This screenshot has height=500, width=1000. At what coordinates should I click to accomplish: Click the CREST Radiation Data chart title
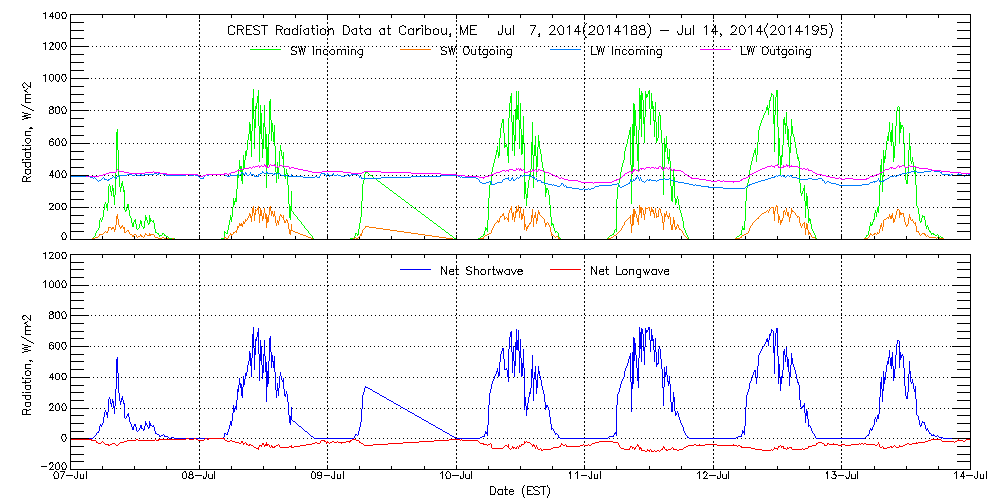click(x=531, y=31)
